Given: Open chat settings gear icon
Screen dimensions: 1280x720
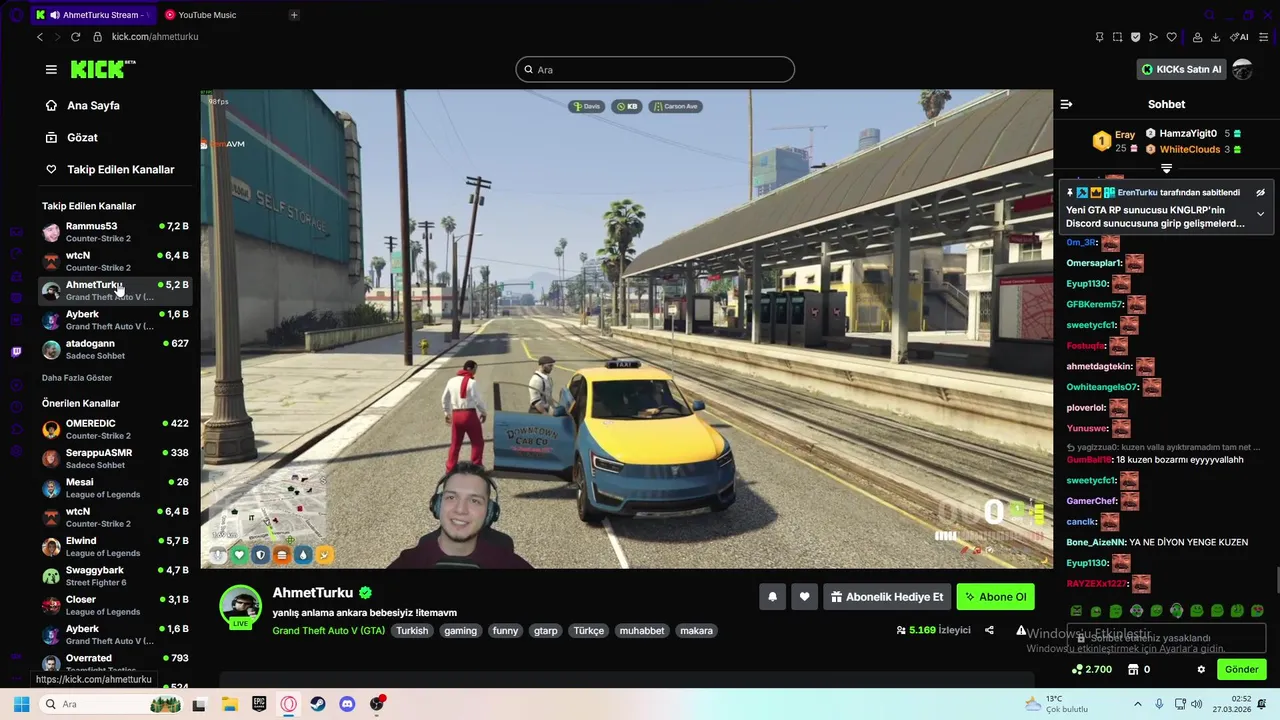Looking at the screenshot, I should point(1201,669).
